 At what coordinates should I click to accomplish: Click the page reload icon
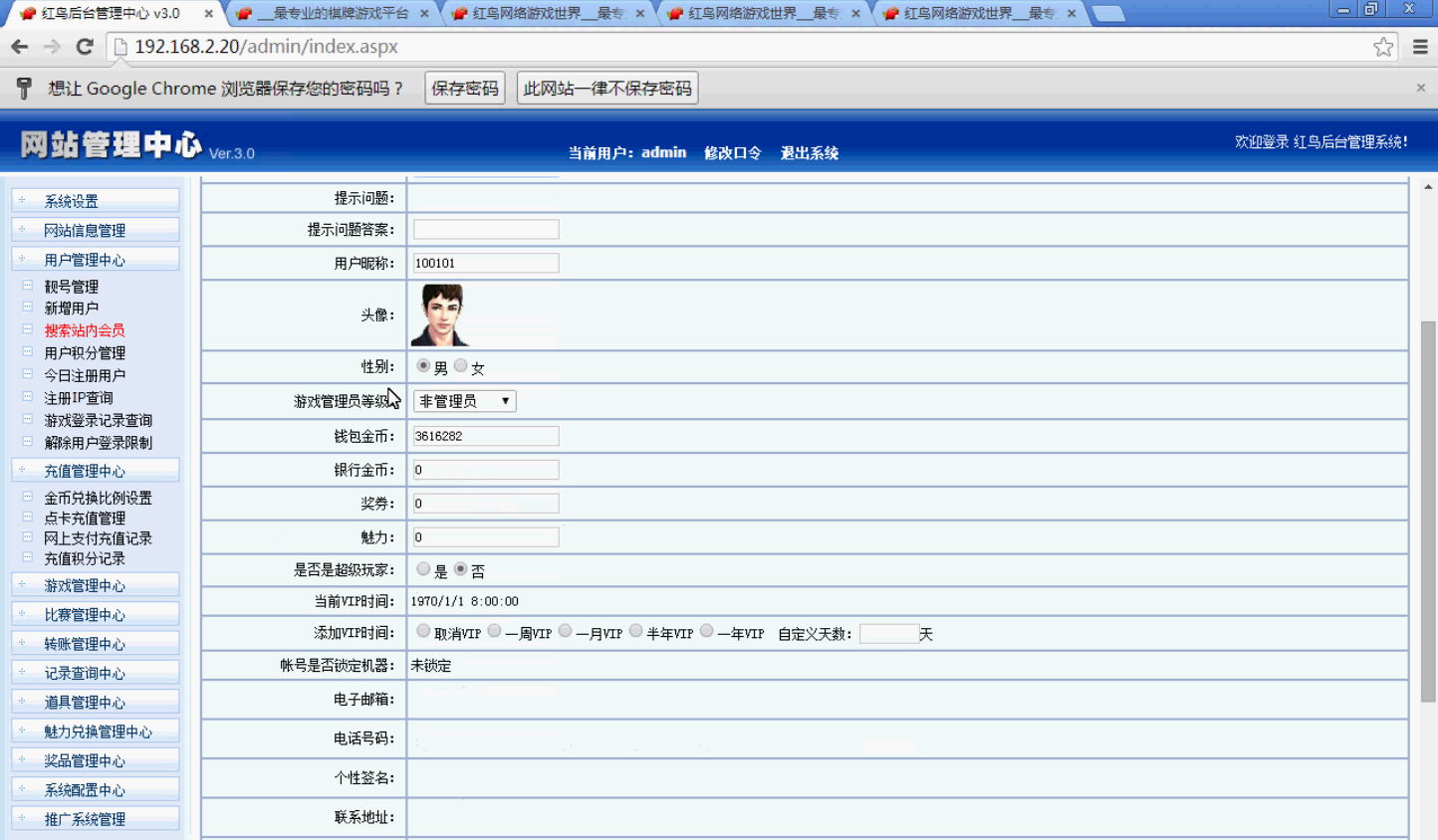click(x=85, y=47)
